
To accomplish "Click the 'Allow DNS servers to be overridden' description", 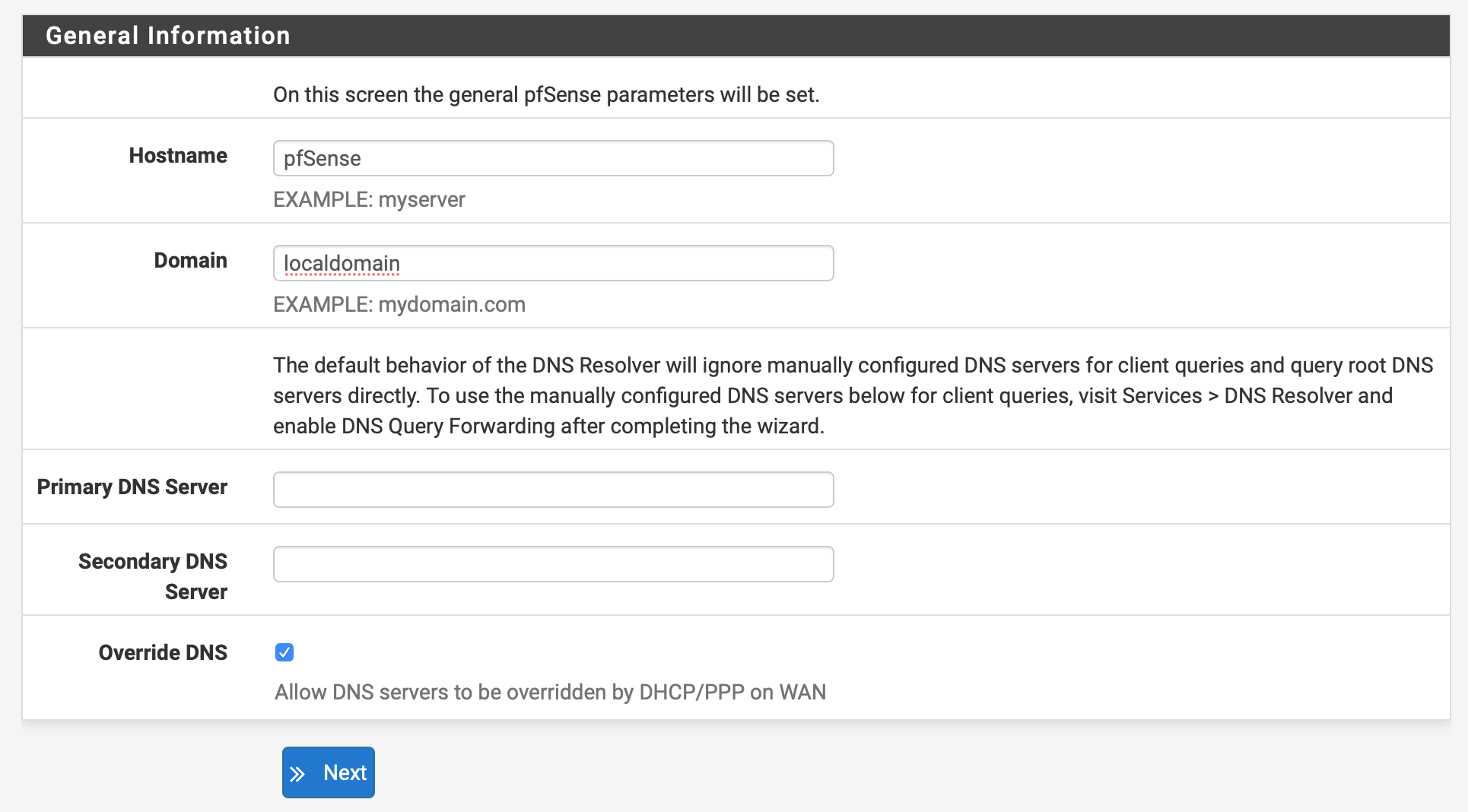I will (x=550, y=693).
